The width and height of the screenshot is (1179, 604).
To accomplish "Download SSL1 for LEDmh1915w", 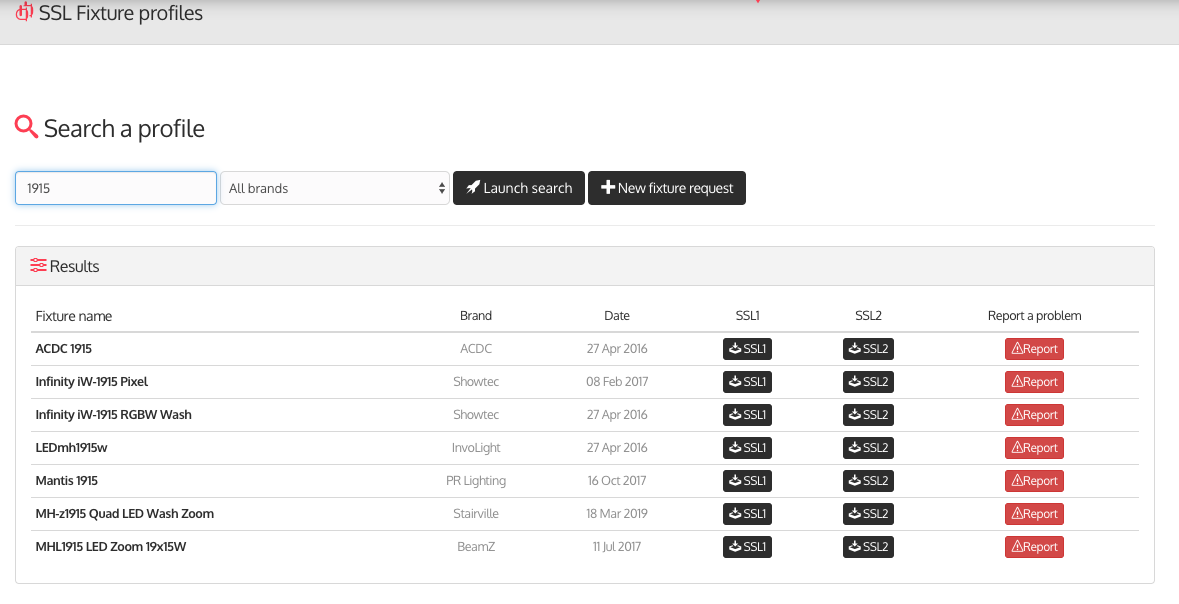I will tap(747, 448).
